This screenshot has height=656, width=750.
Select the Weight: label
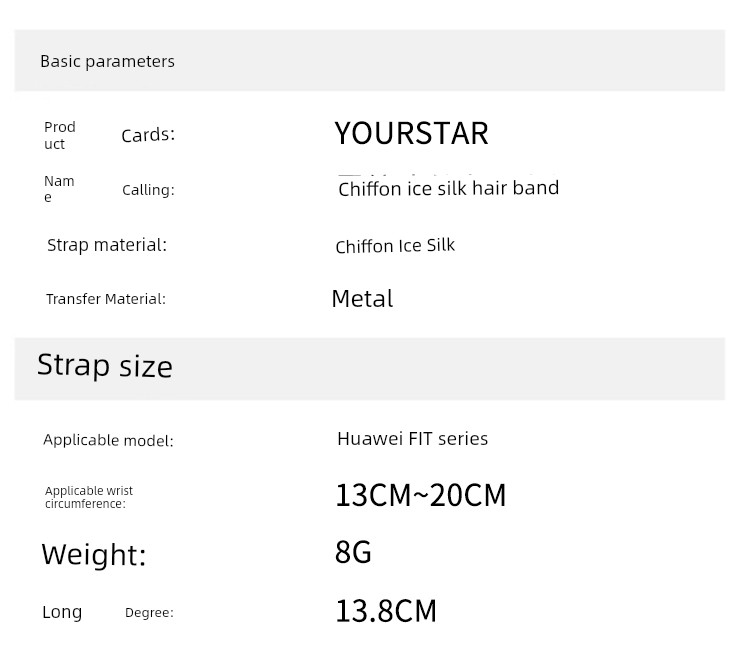pyautogui.click(x=94, y=555)
